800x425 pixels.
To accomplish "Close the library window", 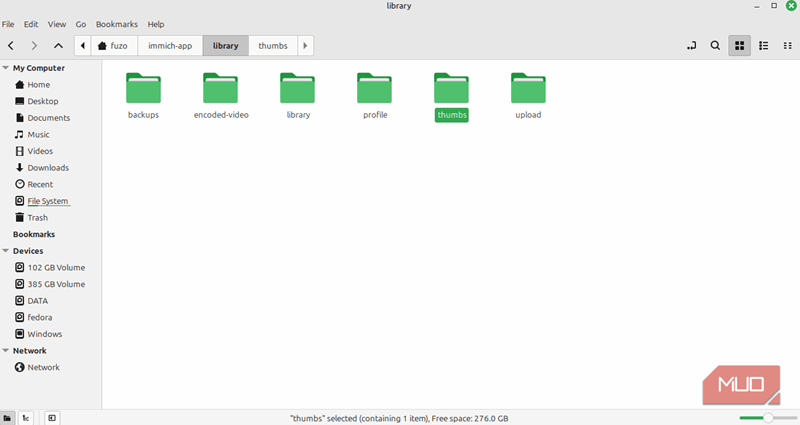I will pyautogui.click(x=791, y=6).
